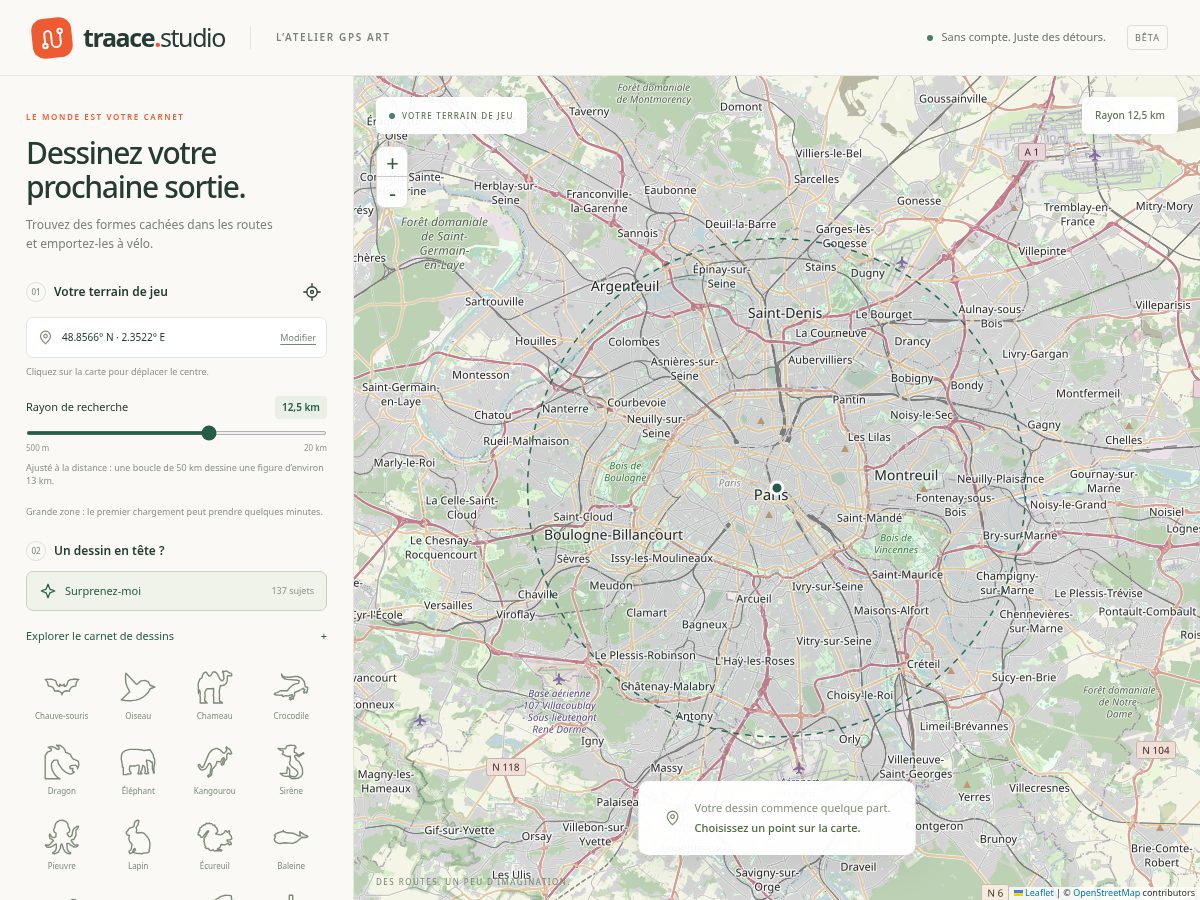Click the Créteil label on the map

coord(923,664)
